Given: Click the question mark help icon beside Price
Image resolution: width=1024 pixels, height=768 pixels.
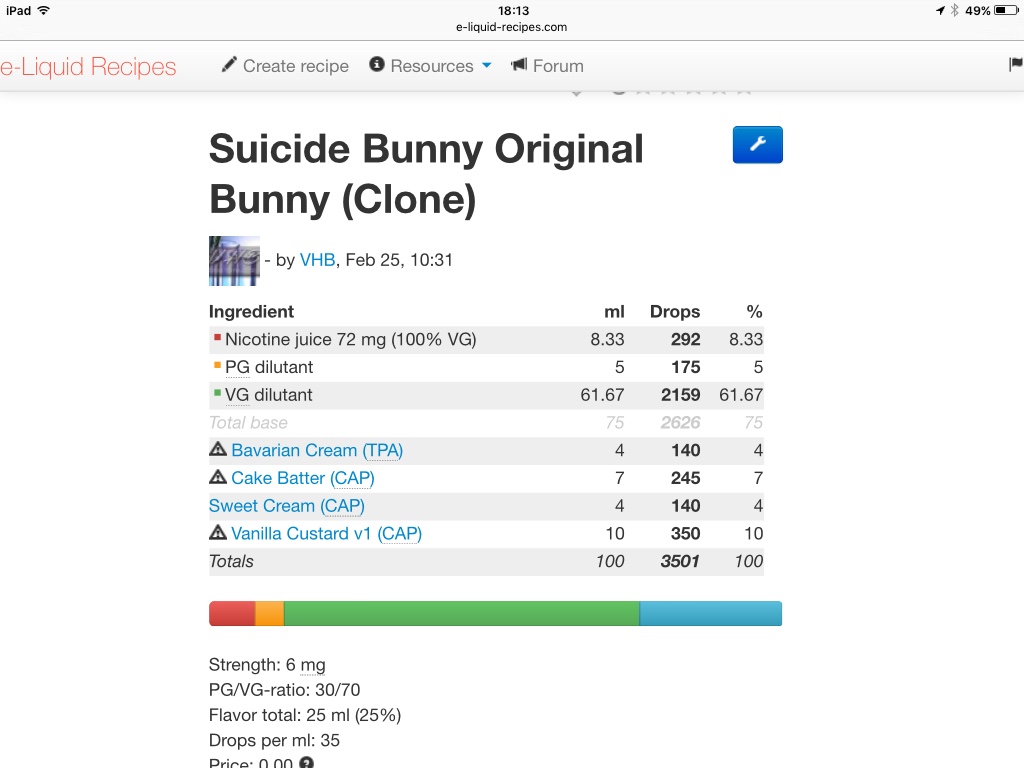Looking at the screenshot, I should (x=307, y=763).
